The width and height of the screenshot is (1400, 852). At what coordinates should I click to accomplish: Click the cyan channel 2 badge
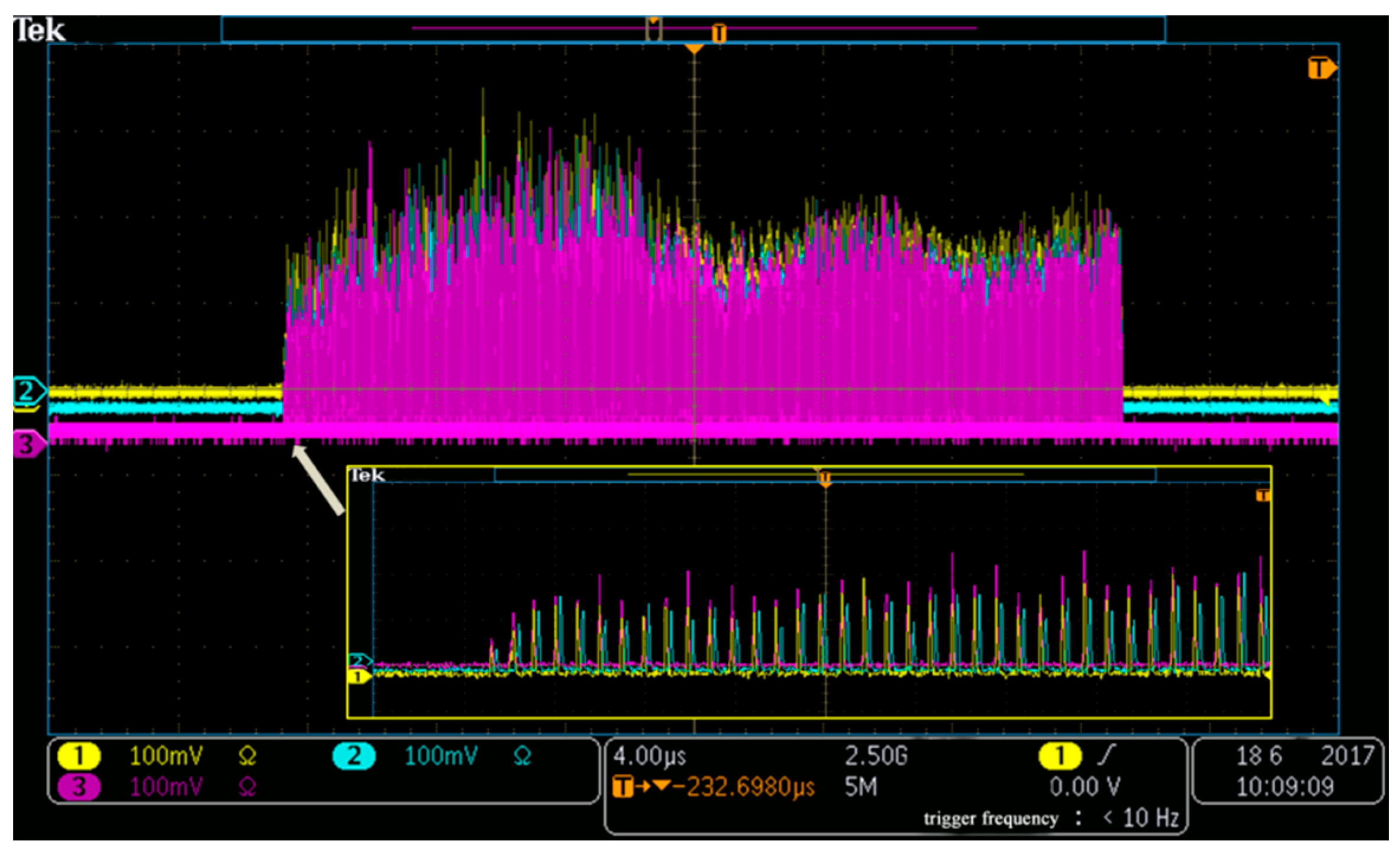354,756
